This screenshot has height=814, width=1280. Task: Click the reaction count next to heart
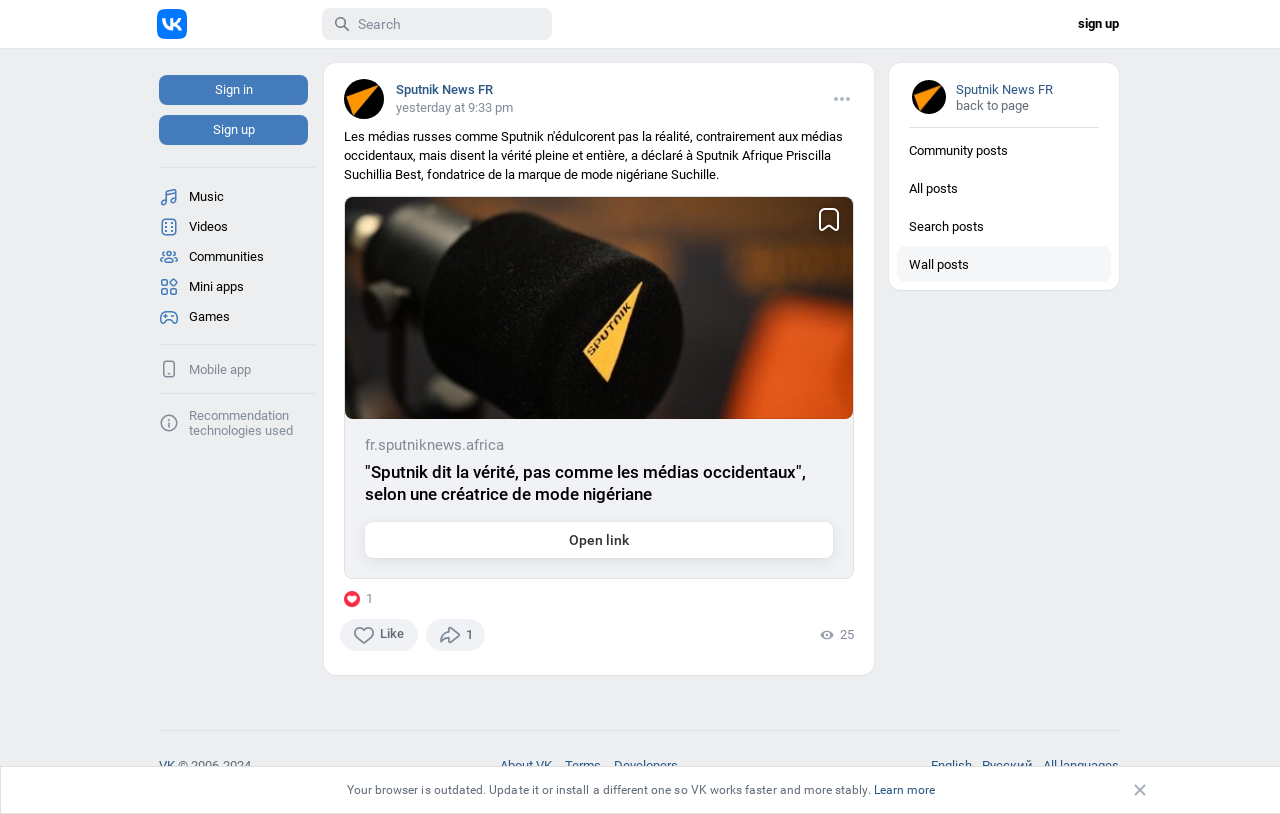point(369,599)
